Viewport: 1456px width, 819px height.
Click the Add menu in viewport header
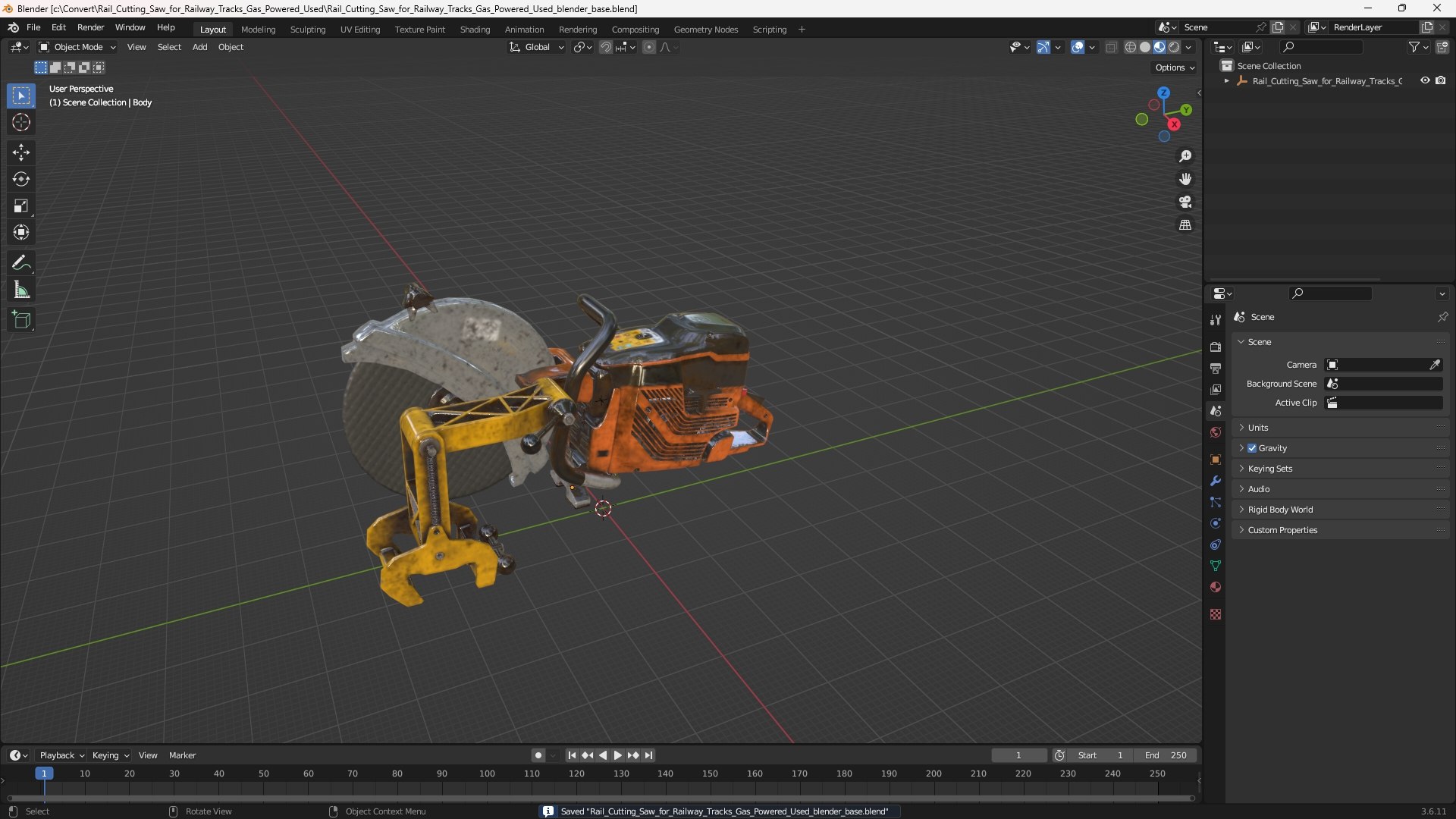coord(199,47)
